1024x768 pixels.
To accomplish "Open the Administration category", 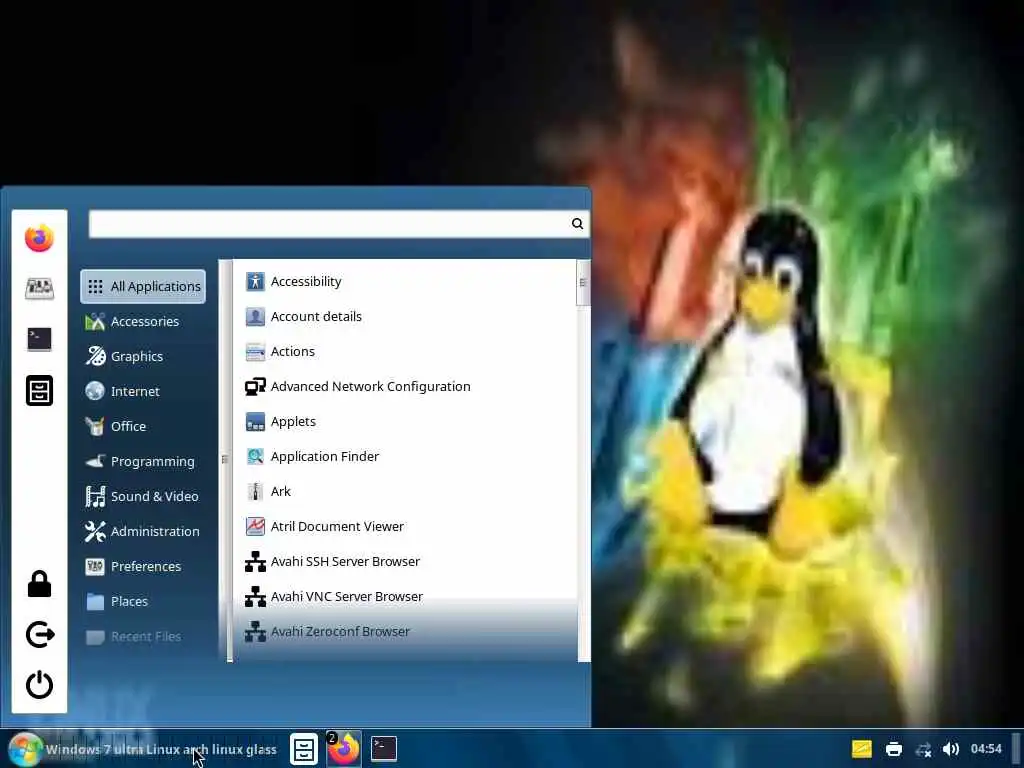I will pyautogui.click(x=143, y=531).
